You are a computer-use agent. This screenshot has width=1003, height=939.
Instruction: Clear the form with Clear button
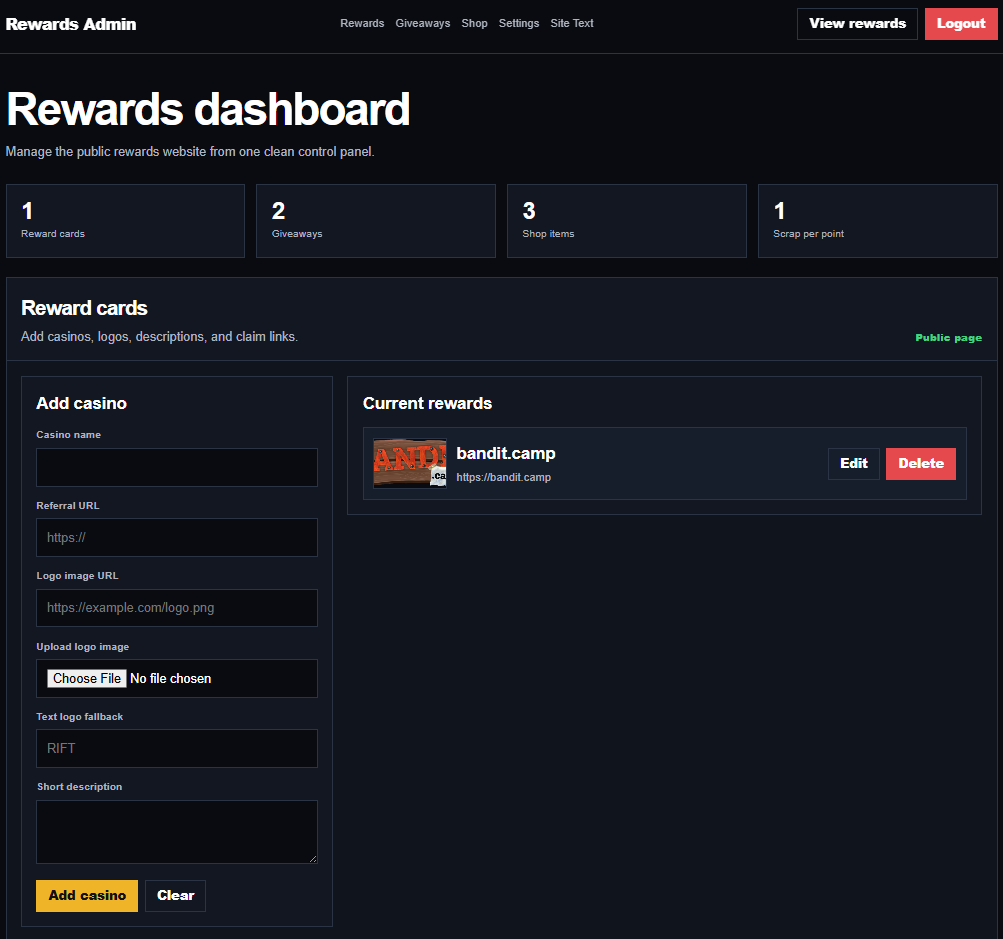[x=175, y=896]
